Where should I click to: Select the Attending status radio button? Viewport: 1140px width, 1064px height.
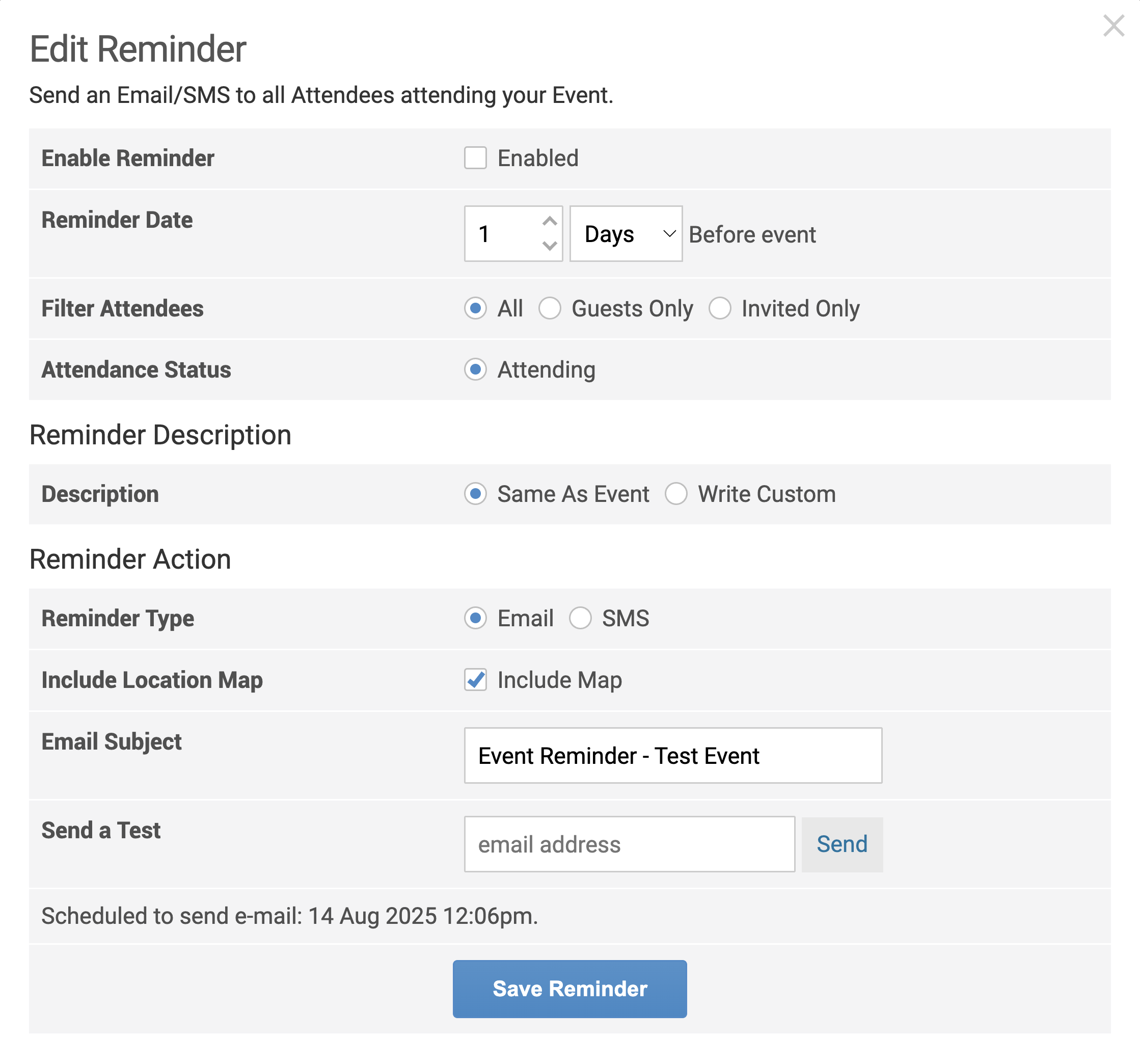click(x=475, y=369)
